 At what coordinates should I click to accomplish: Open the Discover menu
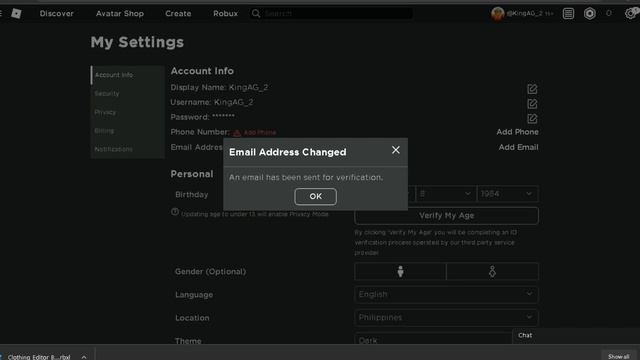(57, 13)
